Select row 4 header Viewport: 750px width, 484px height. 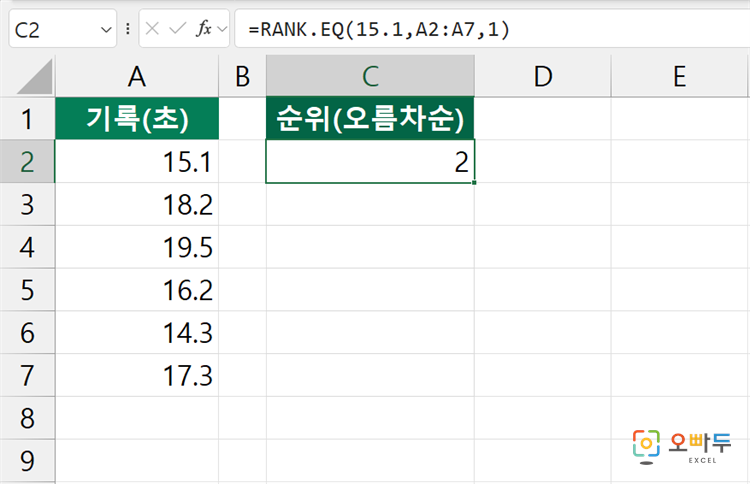click(x=27, y=247)
